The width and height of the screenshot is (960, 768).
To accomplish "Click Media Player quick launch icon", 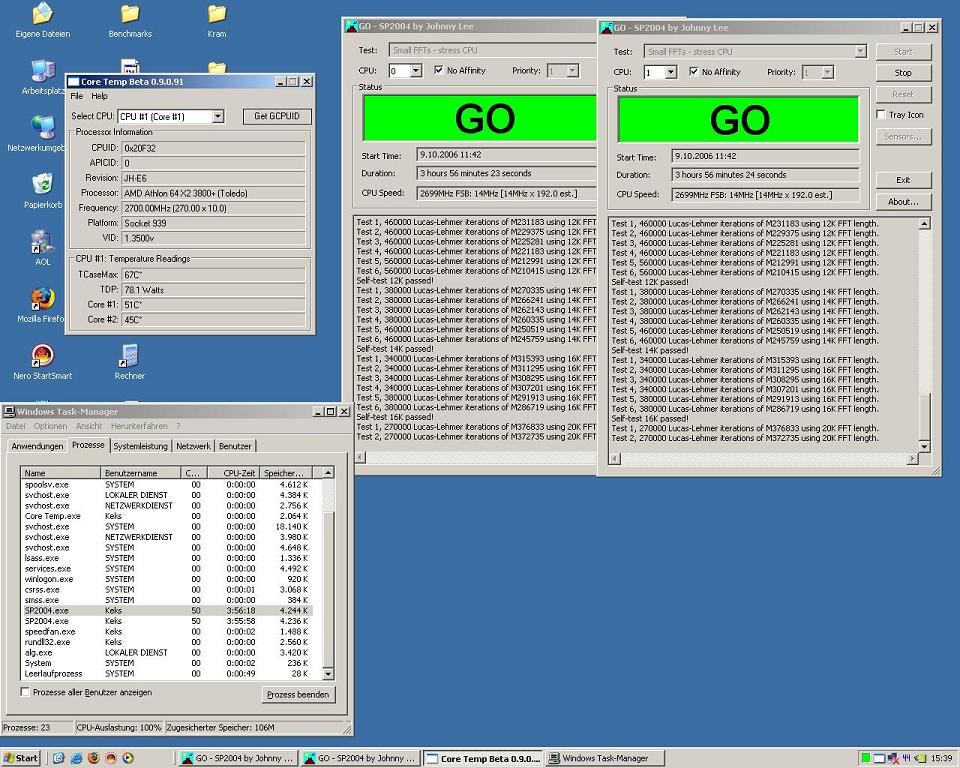I will tap(128, 758).
